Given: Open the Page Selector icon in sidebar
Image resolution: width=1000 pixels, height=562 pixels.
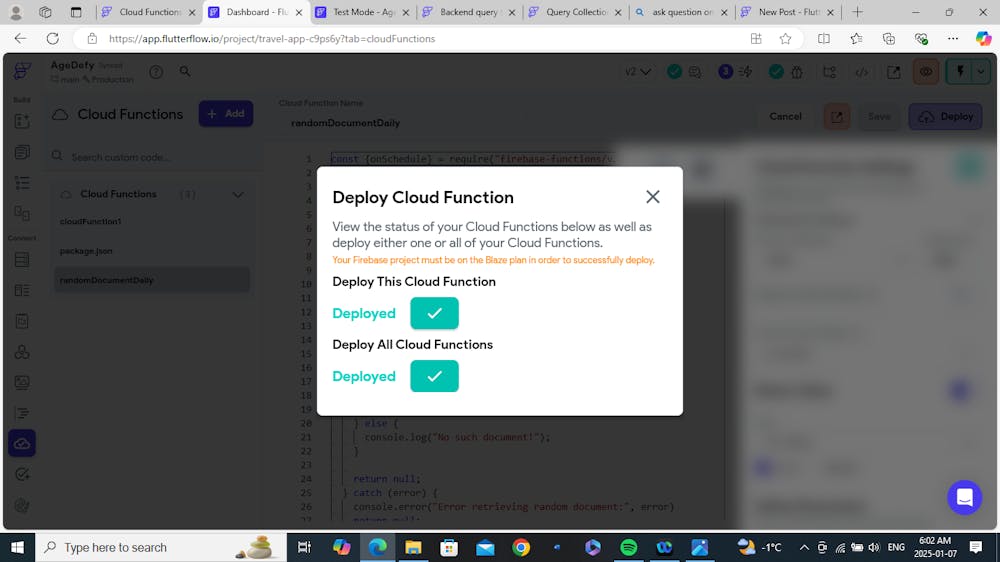Looking at the screenshot, I should coord(22,152).
